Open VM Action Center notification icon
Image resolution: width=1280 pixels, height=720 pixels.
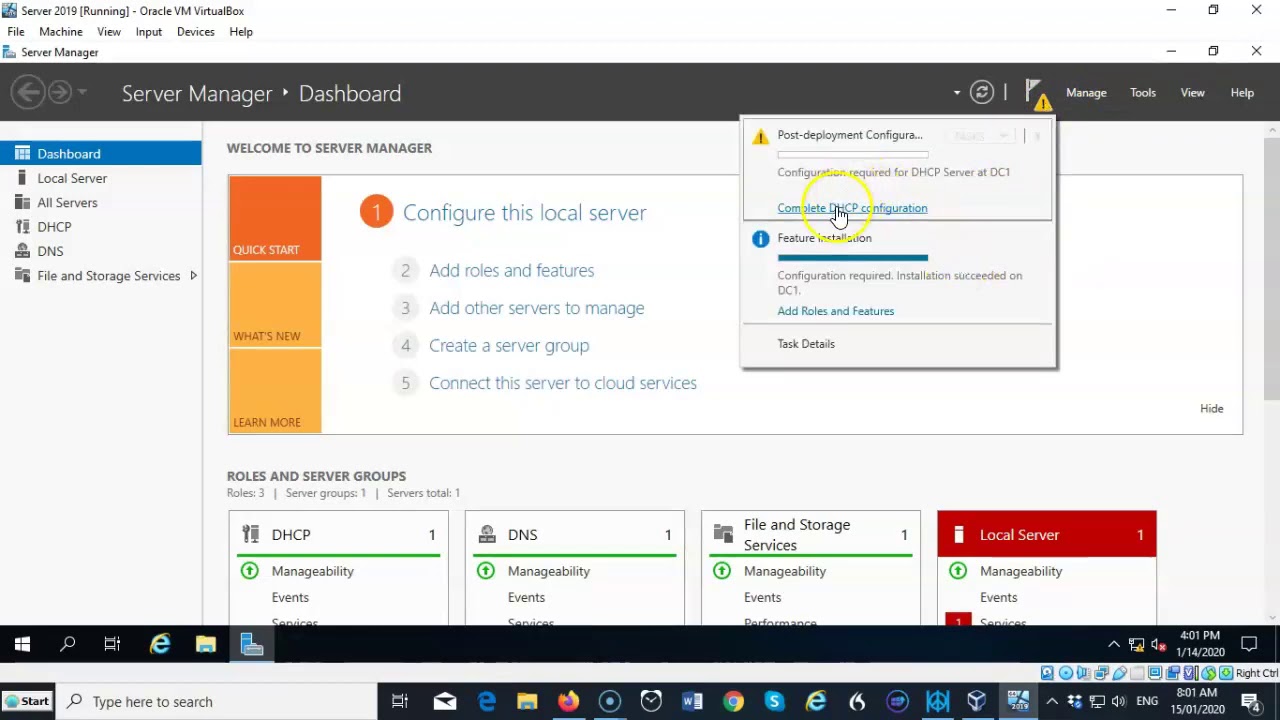coord(1249,645)
